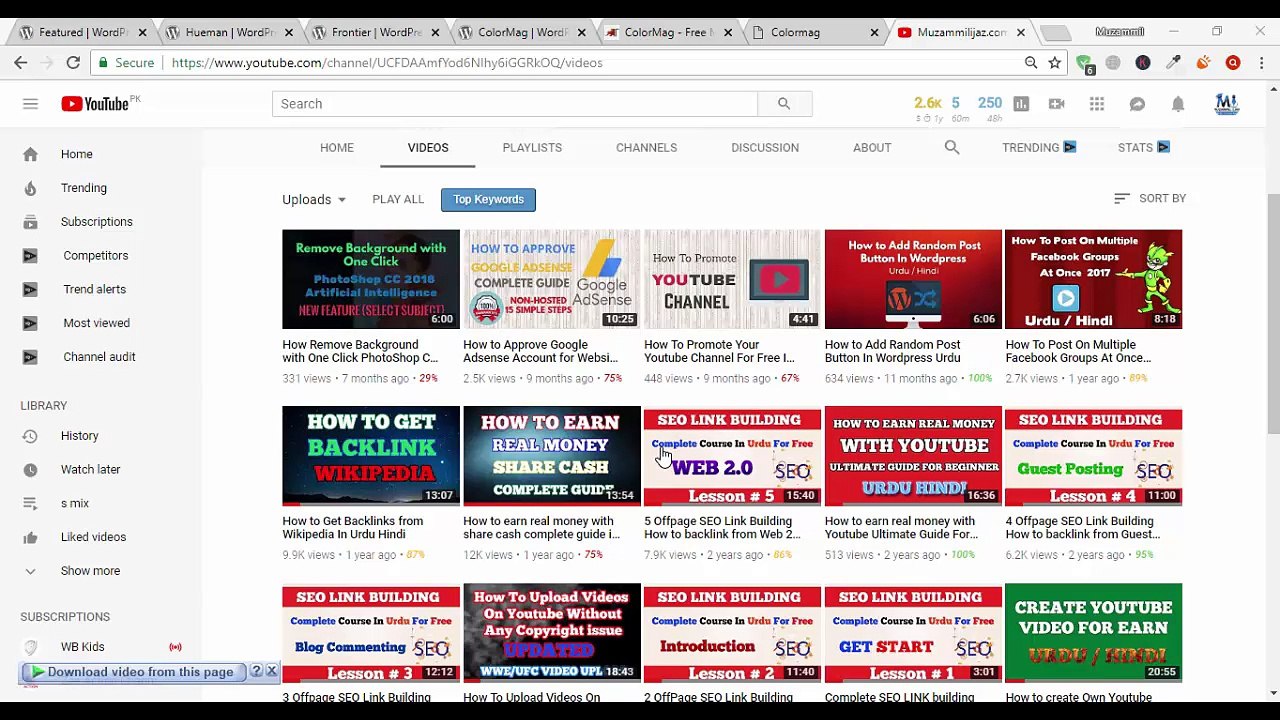Click the browser address bar URL
This screenshot has height=720, width=1280.
coord(387,63)
